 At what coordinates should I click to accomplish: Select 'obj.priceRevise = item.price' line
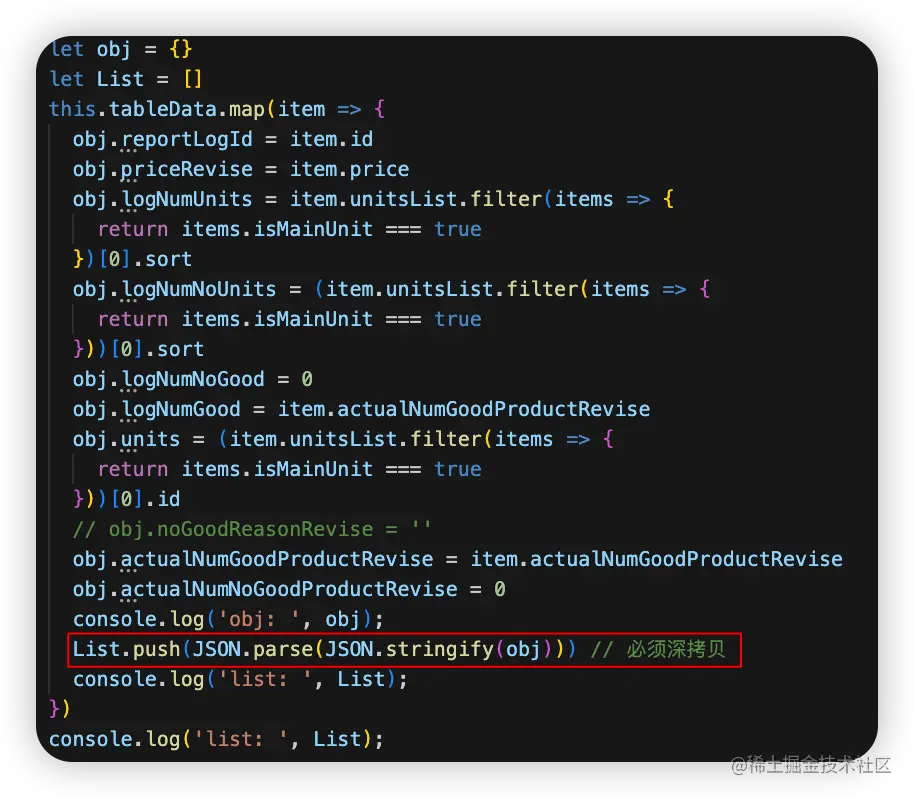241,170
